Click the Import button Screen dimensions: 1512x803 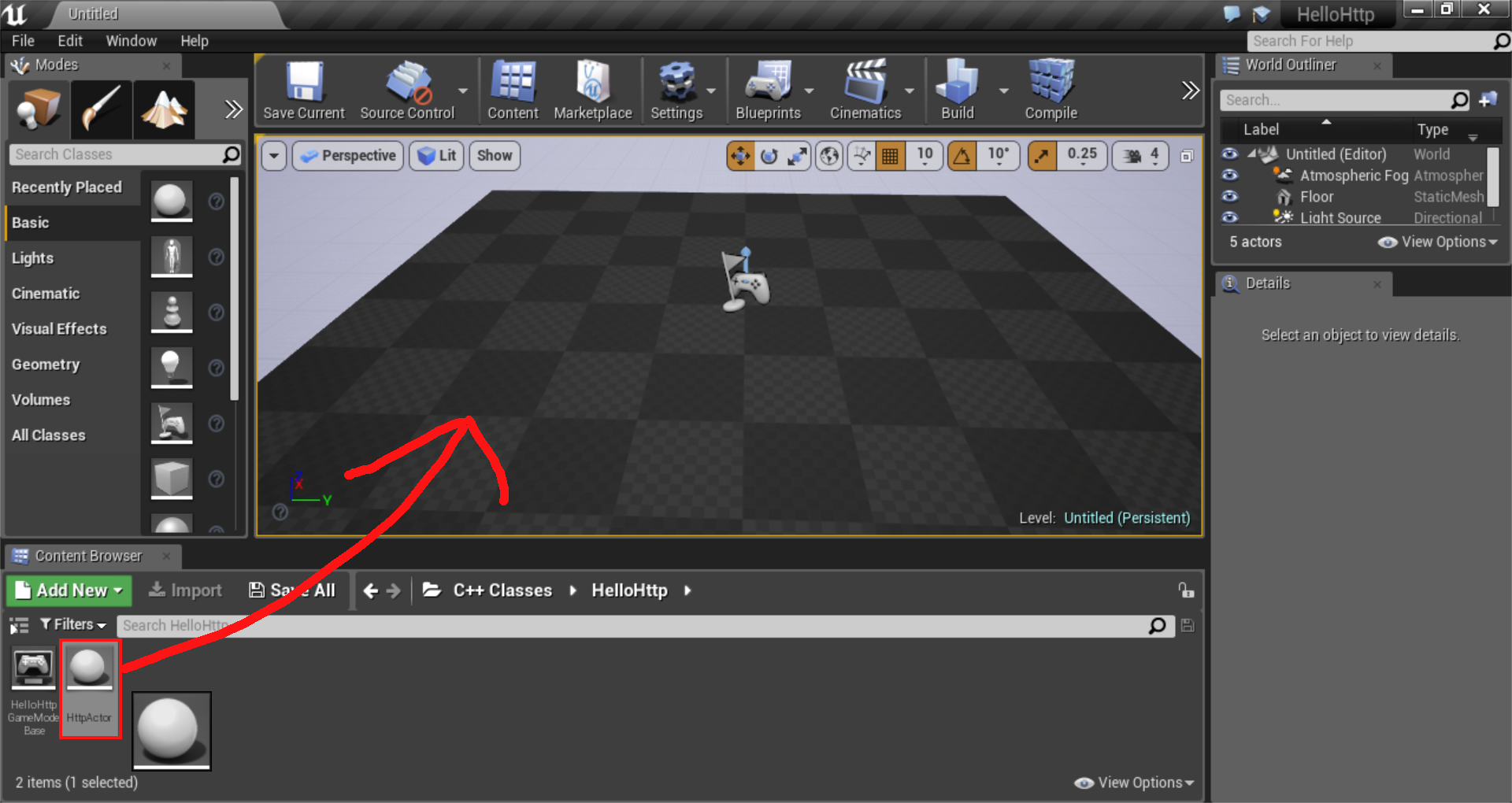(x=185, y=590)
